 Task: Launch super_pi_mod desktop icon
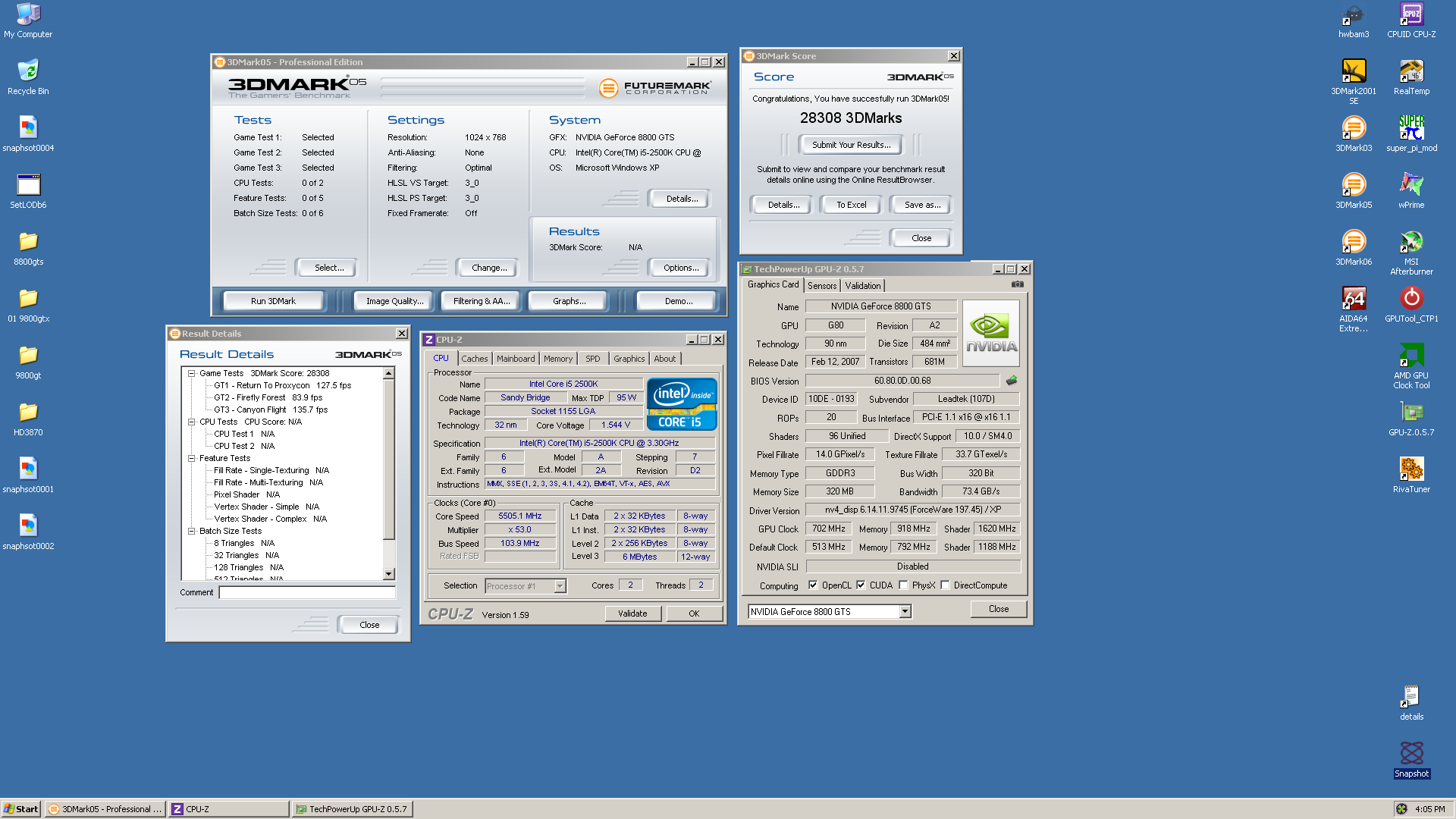(x=1411, y=134)
